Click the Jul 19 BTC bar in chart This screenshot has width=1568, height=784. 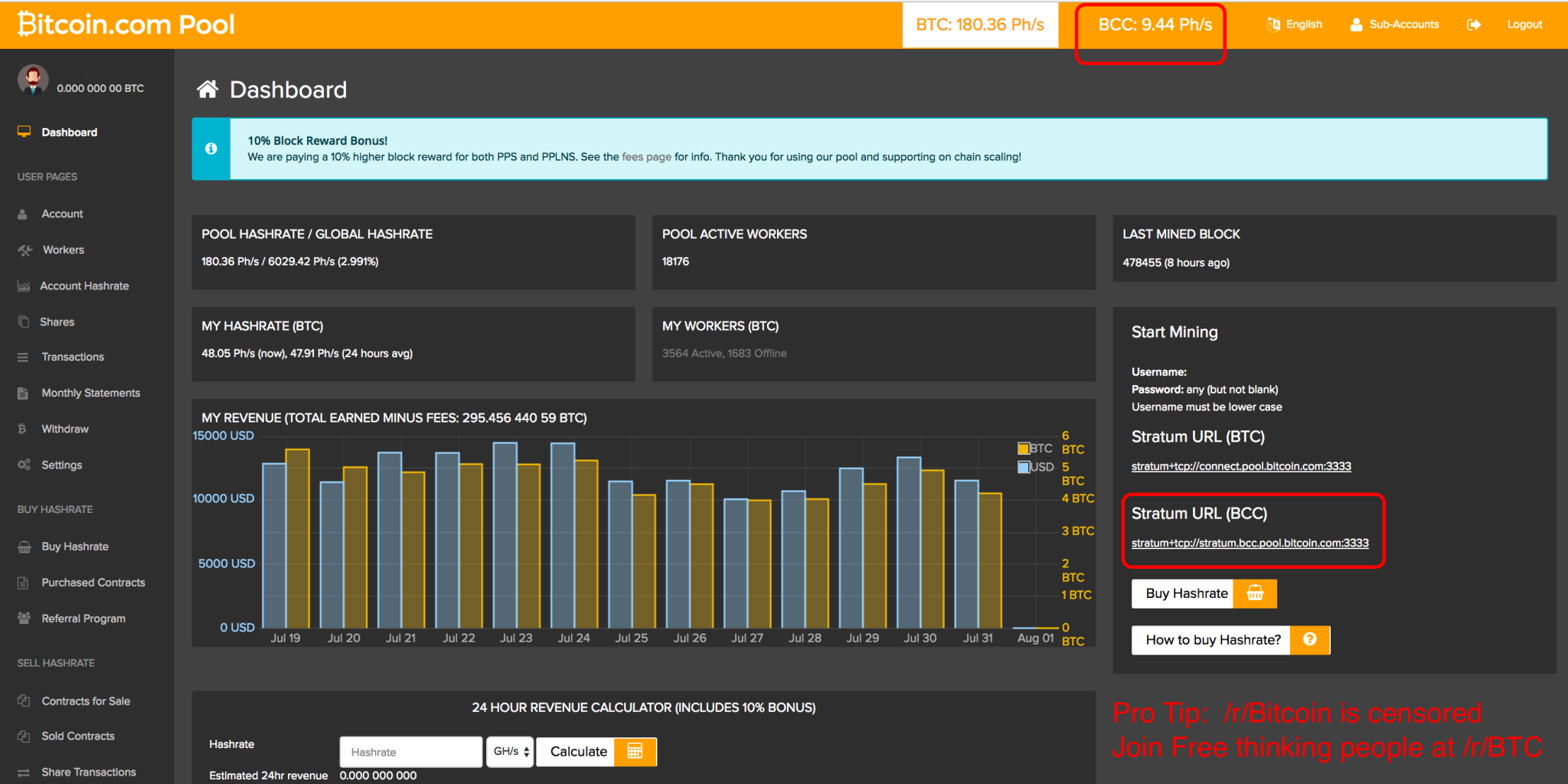point(298,538)
